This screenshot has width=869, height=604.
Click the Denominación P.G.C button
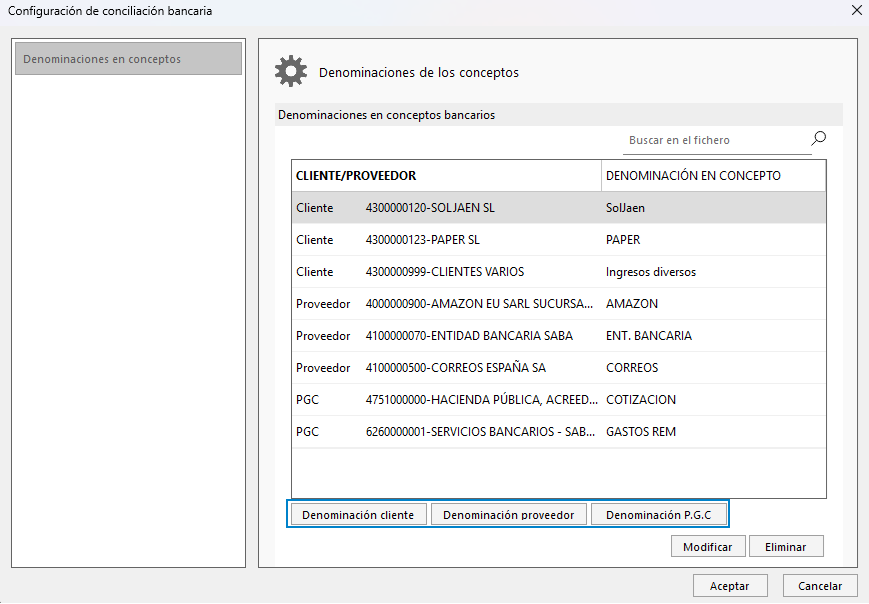tap(658, 515)
